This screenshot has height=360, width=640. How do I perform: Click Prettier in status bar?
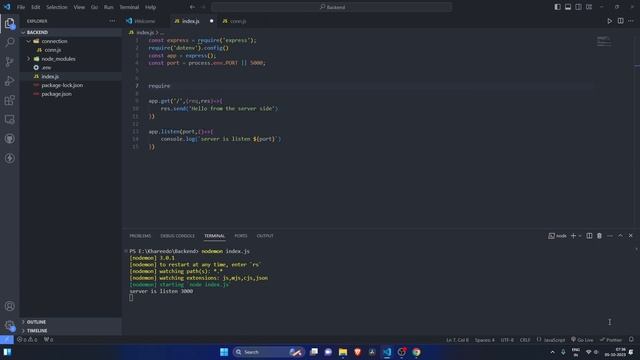pyautogui.click(x=611, y=340)
